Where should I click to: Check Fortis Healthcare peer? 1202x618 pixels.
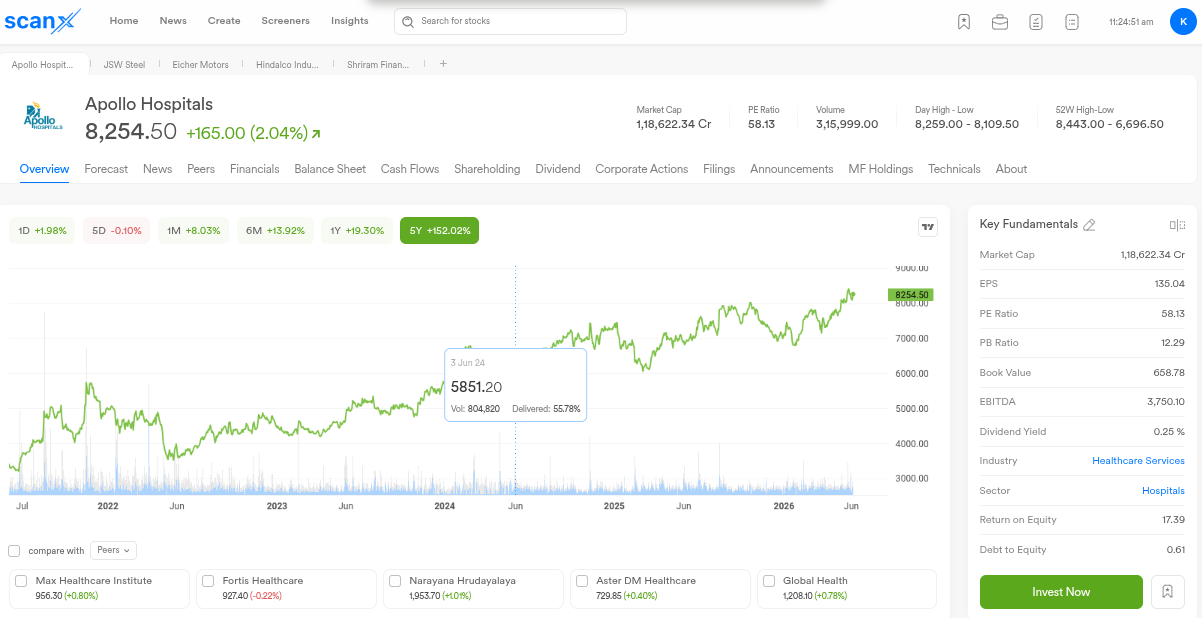(208, 581)
